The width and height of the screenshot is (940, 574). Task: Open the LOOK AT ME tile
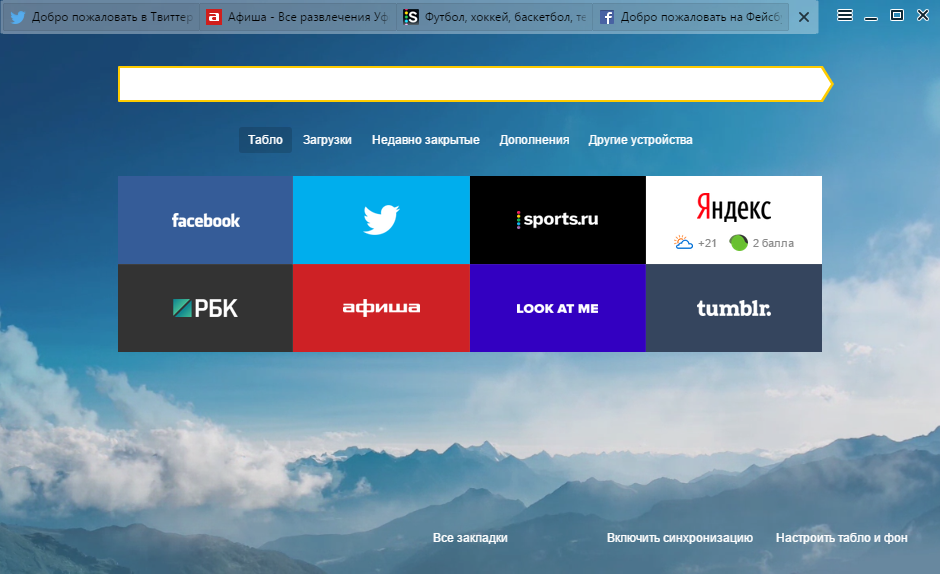[x=558, y=308]
